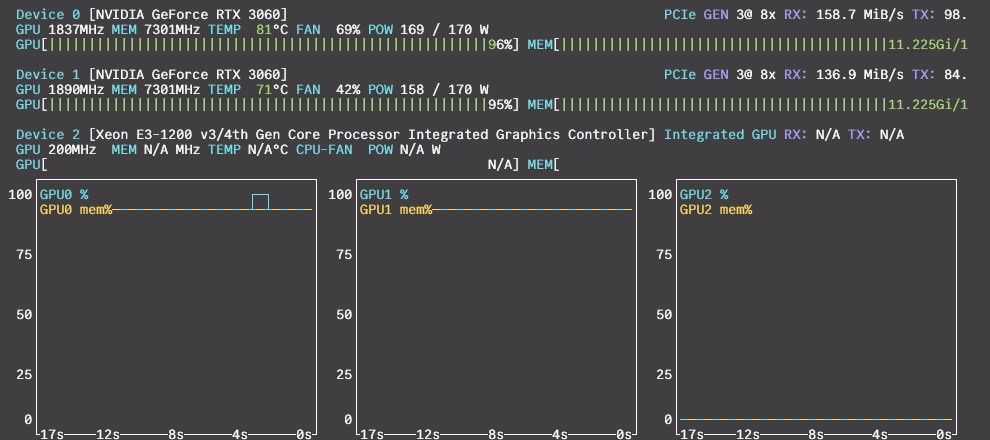Click the GPU0 % legend entry
990x440 pixels.
click(64, 194)
